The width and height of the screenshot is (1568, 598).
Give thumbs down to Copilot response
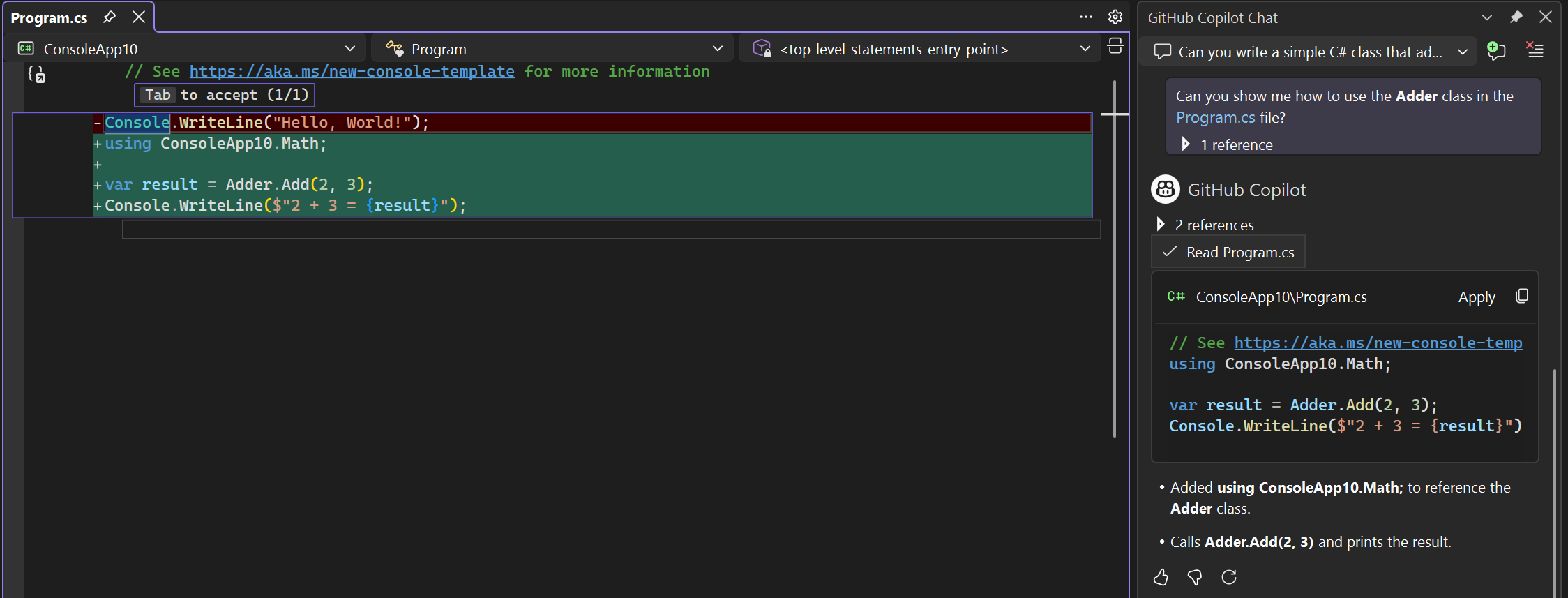pos(1195,577)
